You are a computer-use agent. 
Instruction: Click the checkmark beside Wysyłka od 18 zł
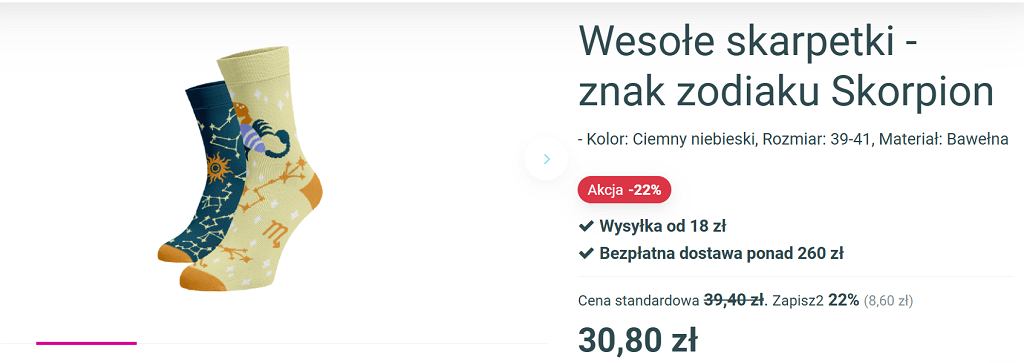point(586,227)
